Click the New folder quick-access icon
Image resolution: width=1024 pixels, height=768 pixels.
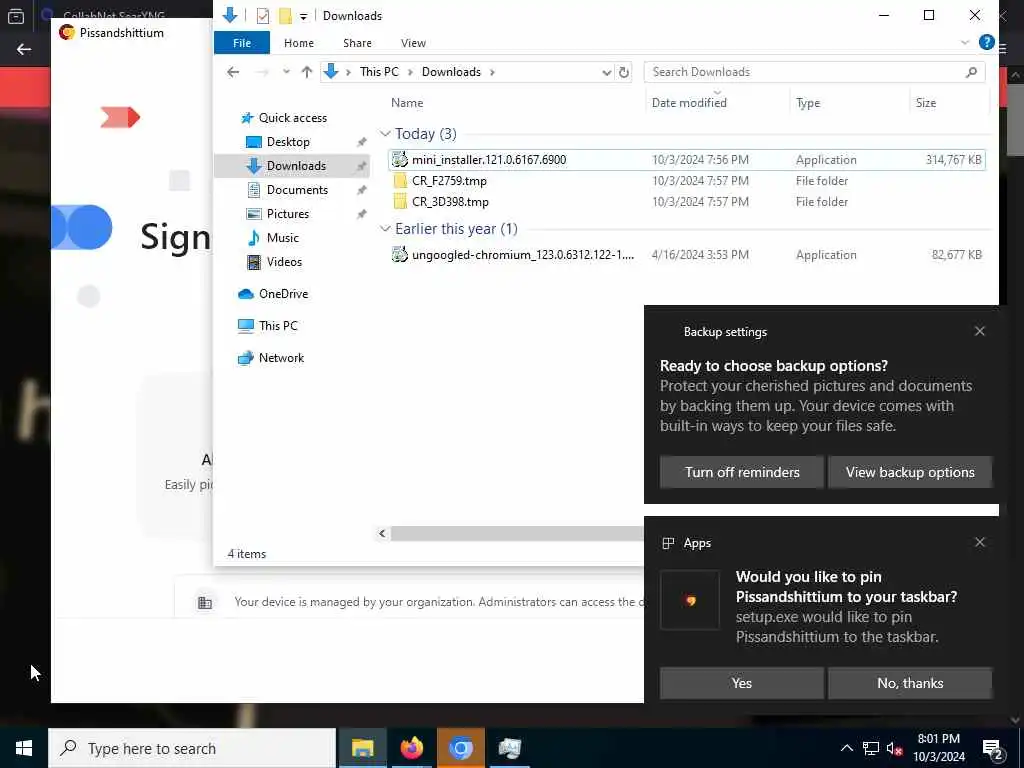(x=285, y=16)
